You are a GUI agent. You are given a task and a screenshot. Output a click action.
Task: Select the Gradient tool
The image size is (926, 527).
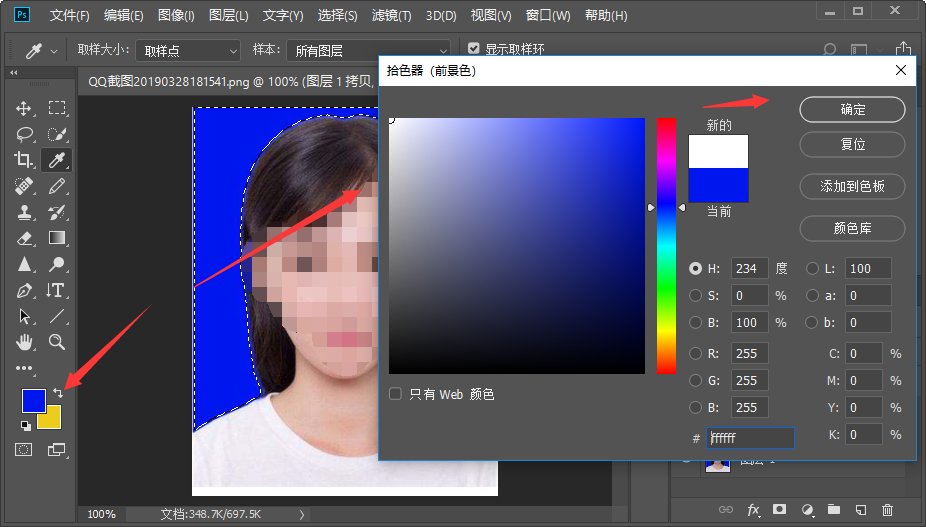tap(57, 238)
